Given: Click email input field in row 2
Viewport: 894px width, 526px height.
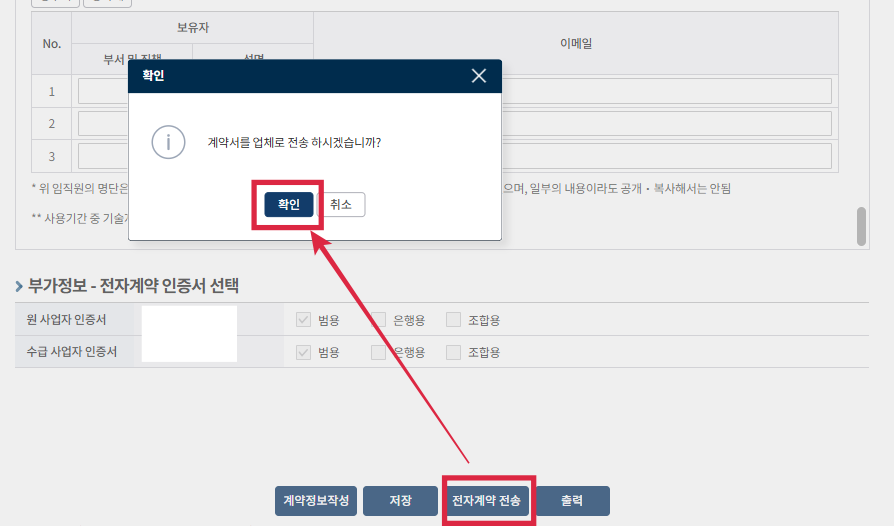Looking at the screenshot, I should coord(667,124).
